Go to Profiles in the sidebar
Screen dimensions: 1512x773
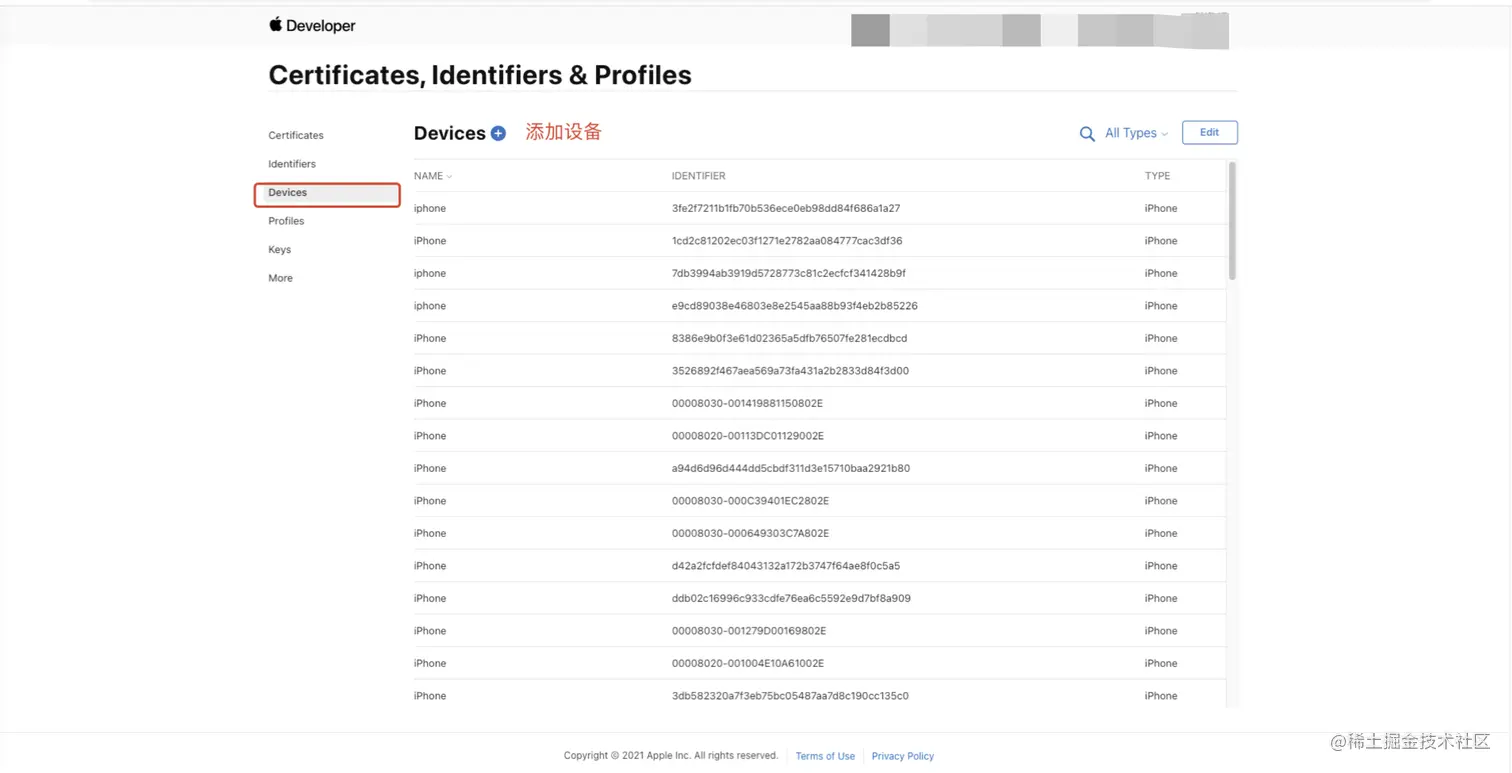coord(286,221)
